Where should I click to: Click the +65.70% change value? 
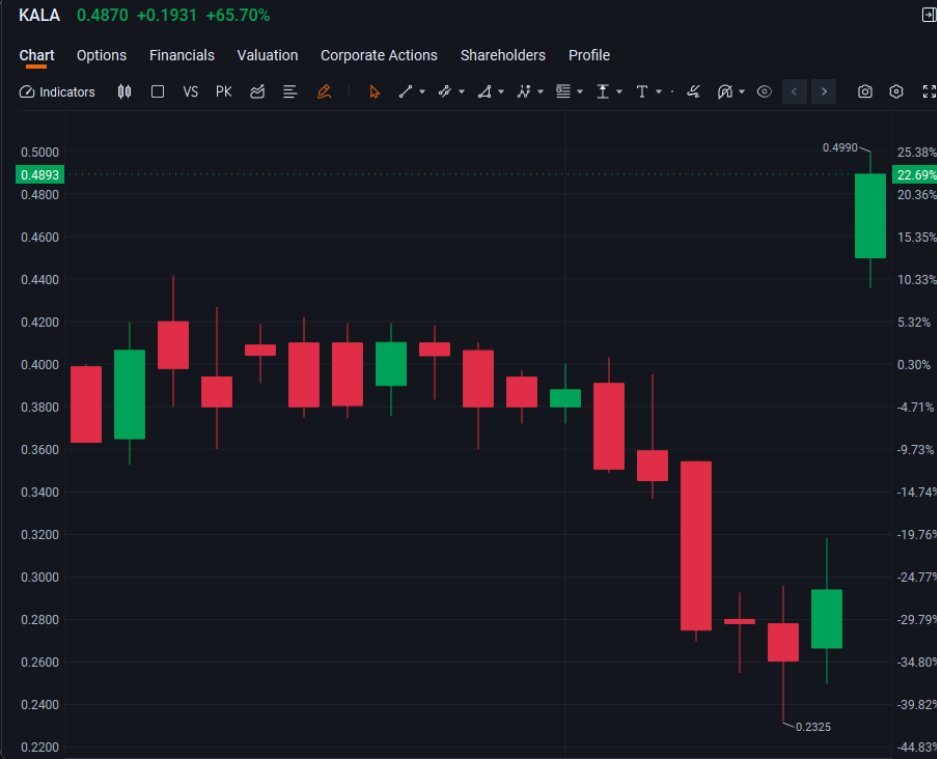pos(237,15)
